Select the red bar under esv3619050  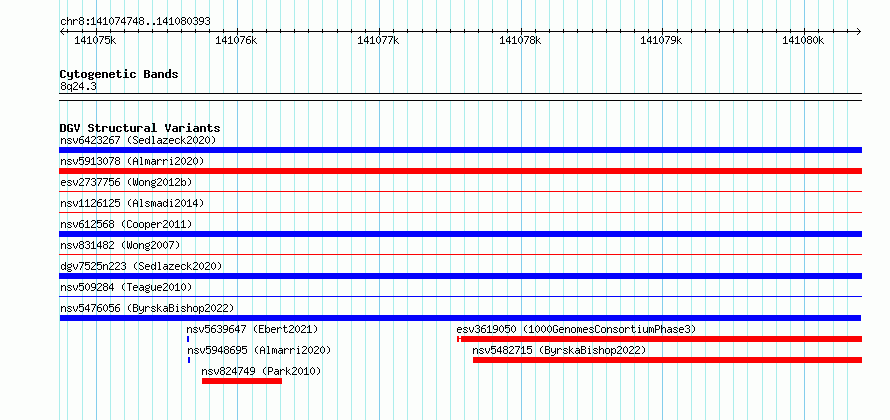pyautogui.click(x=660, y=339)
